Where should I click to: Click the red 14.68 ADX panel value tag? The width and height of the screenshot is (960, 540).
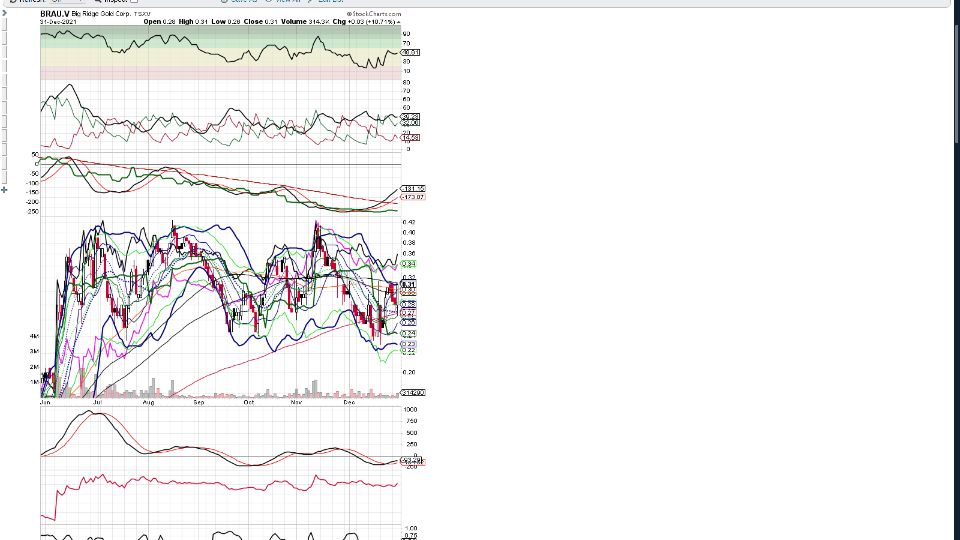(410, 137)
